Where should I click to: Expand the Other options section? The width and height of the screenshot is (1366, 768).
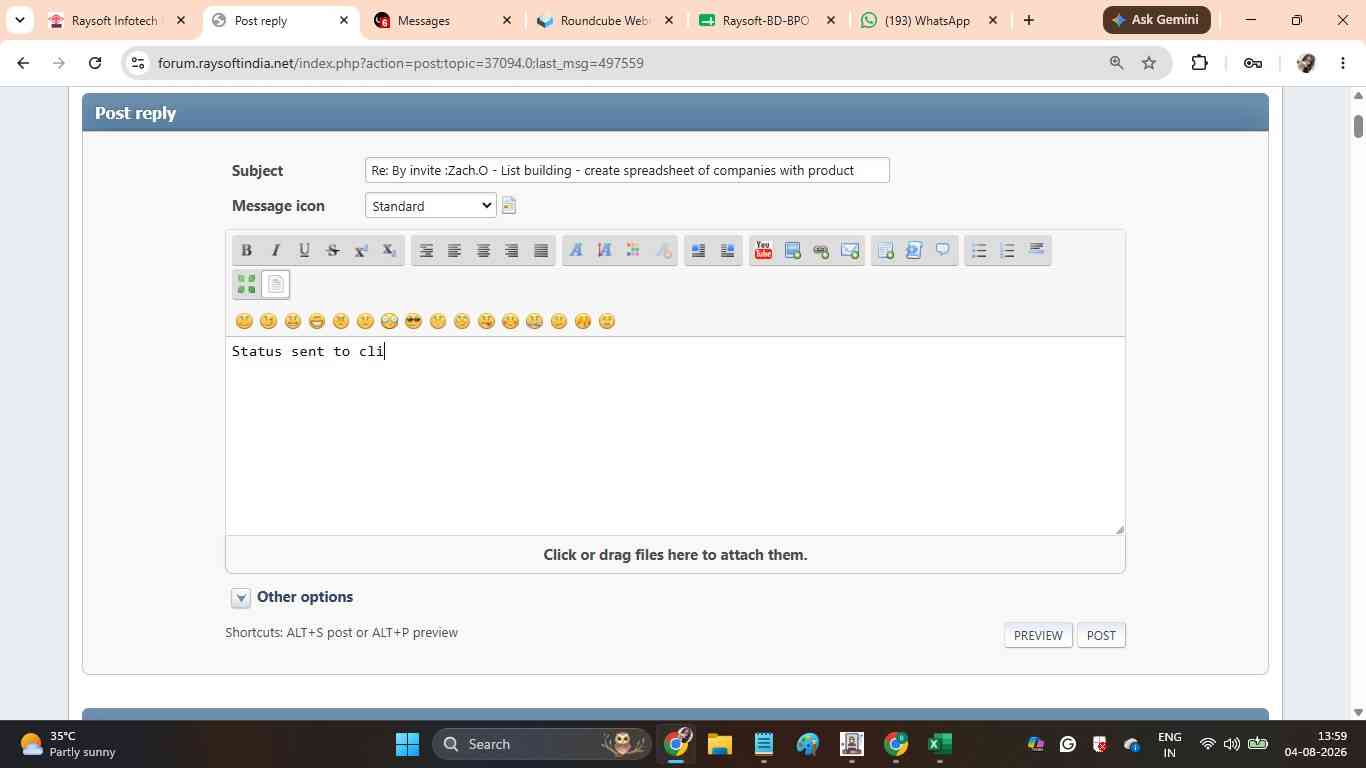click(x=241, y=598)
